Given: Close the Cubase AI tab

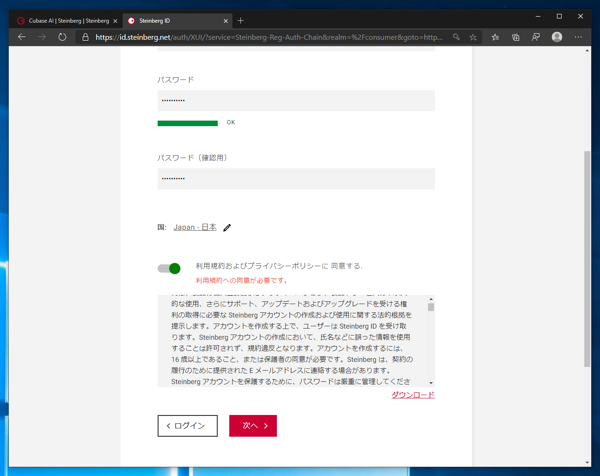Looking at the screenshot, I should (115, 21).
